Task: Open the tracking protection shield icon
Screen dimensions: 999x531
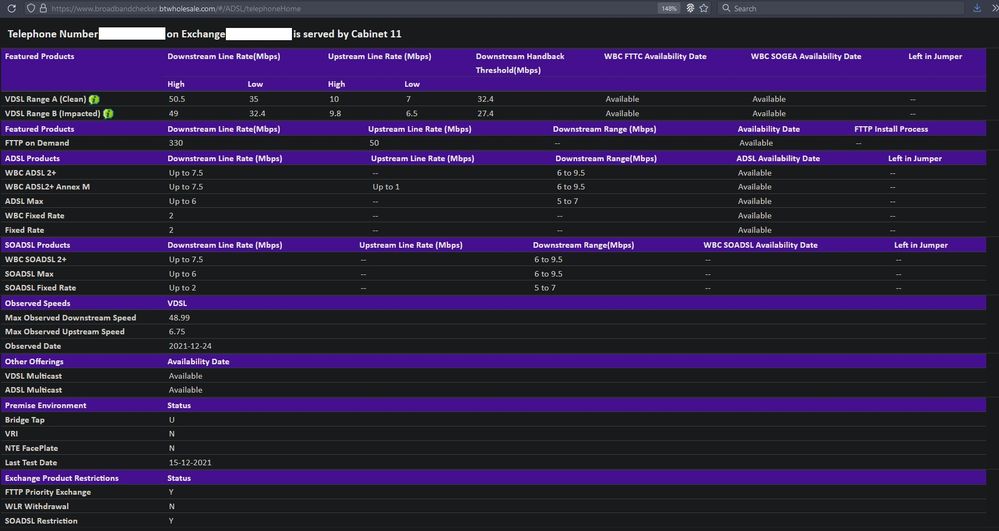Action: [31, 8]
